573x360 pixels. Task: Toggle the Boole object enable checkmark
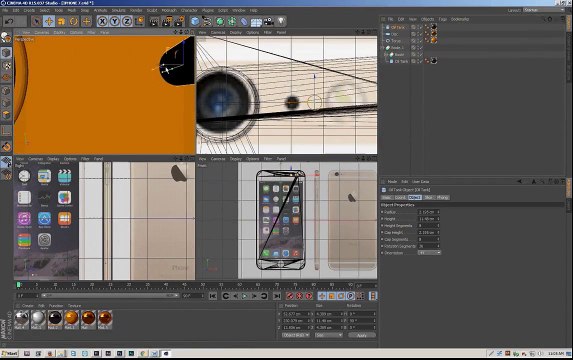pyautogui.click(x=421, y=54)
